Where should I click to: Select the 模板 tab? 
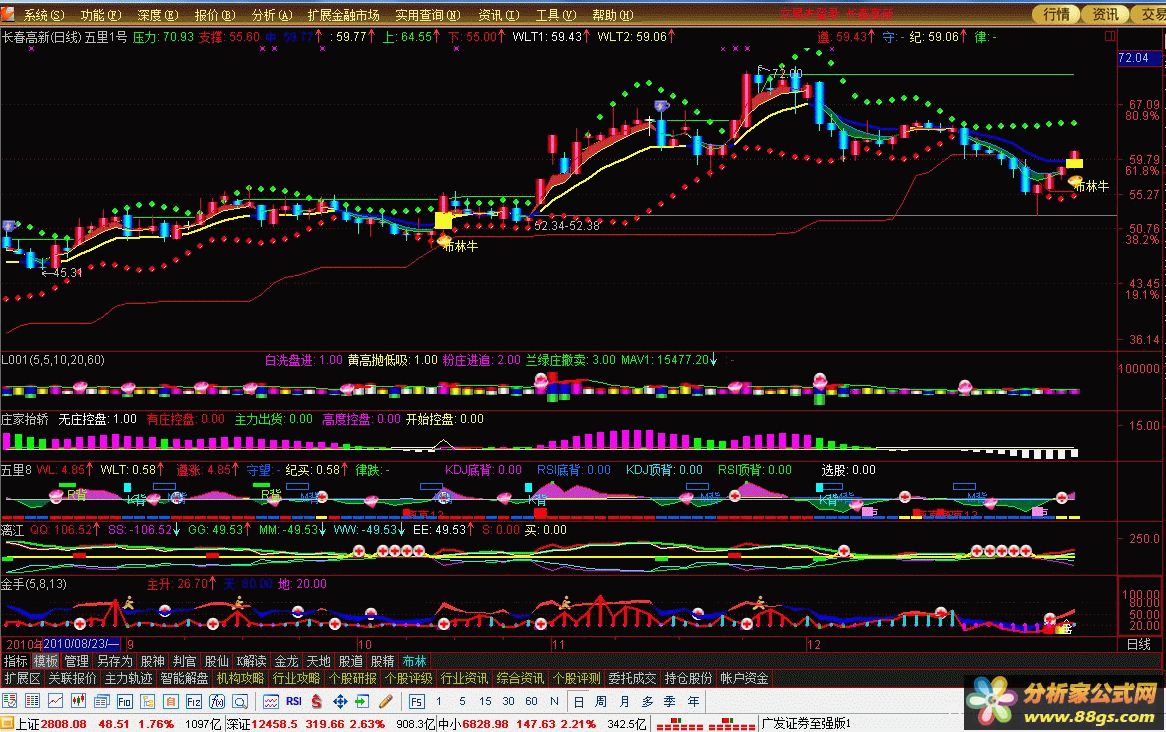[46, 661]
